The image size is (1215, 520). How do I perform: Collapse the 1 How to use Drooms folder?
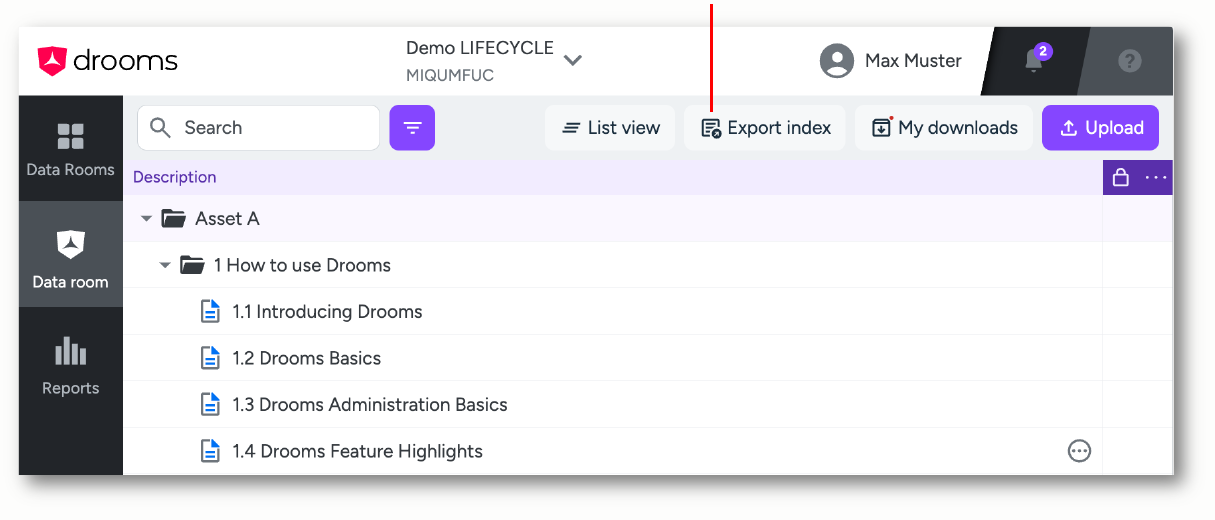[166, 265]
